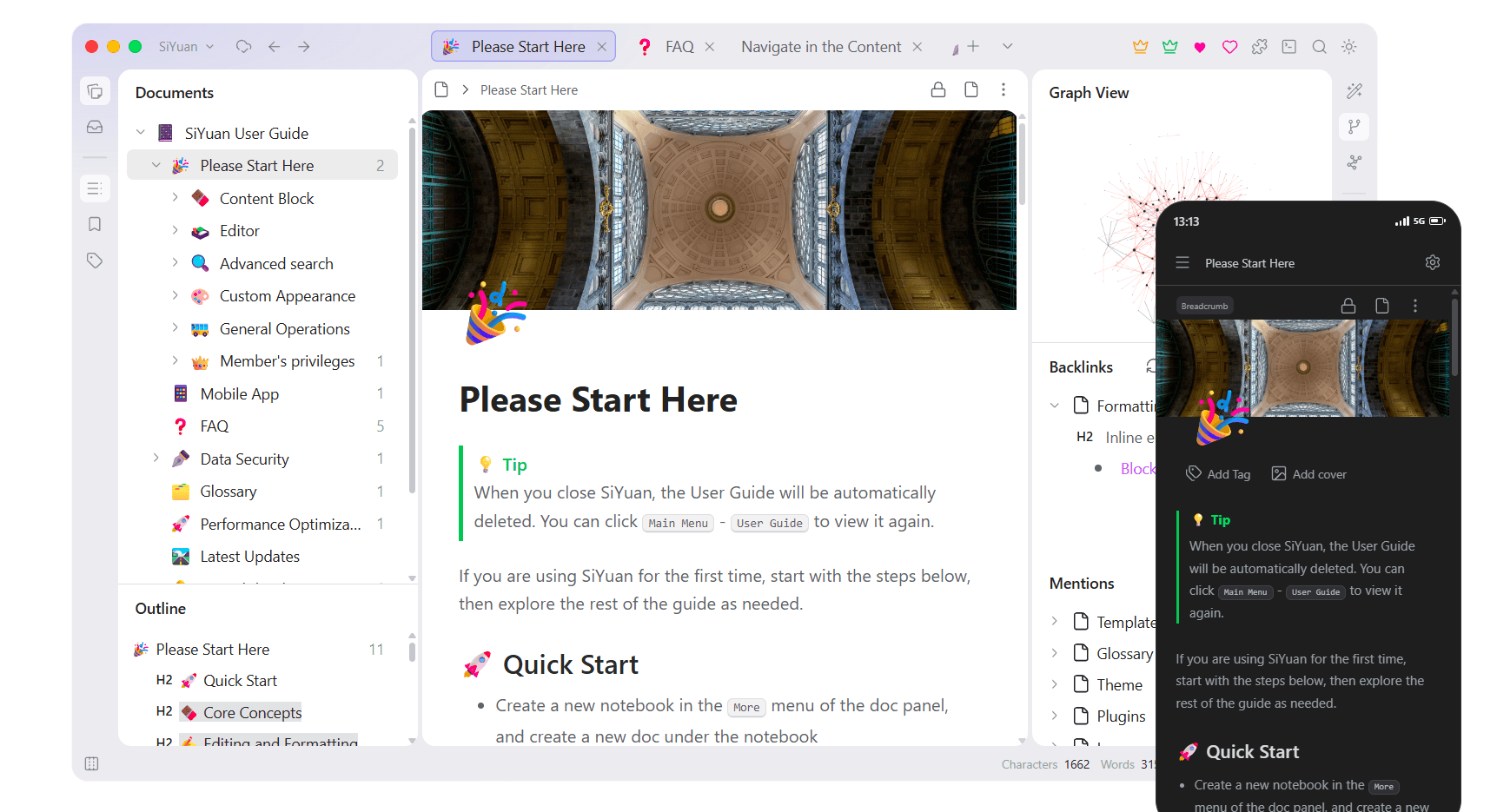The image size is (1497, 812).
Task: Open the tab list dropdown arrow
Action: tap(1008, 46)
